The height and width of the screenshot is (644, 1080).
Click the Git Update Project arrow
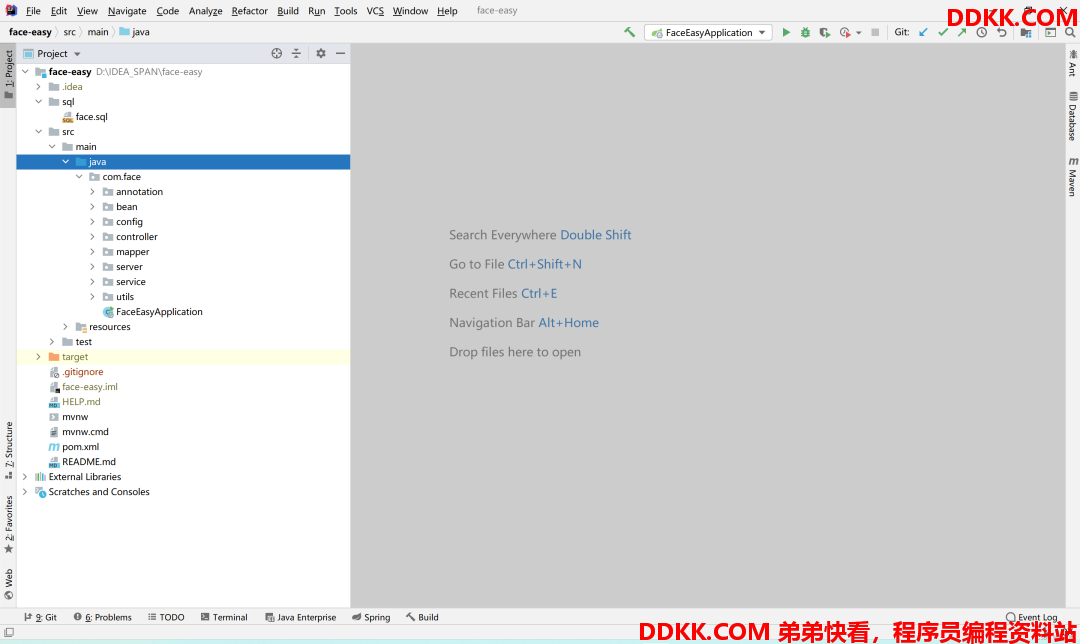point(923,32)
